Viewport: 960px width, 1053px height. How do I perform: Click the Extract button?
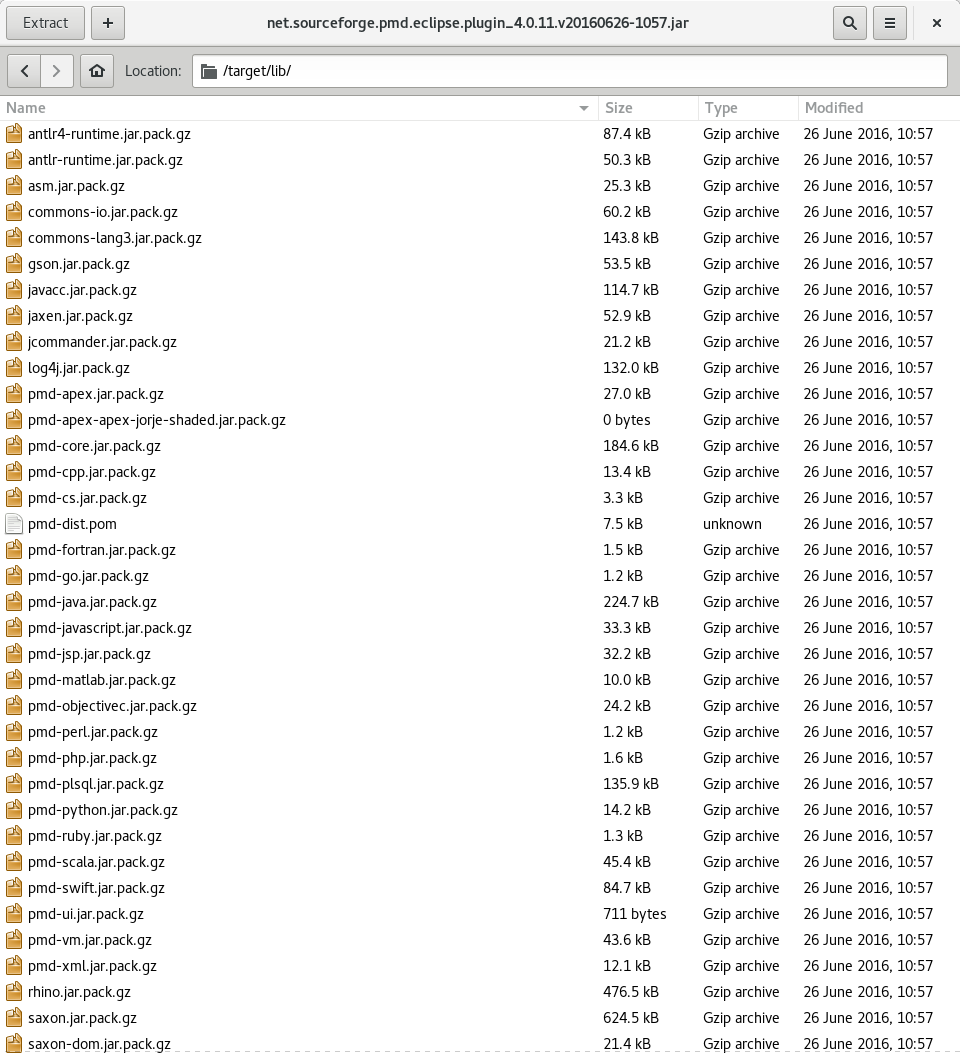[45, 23]
